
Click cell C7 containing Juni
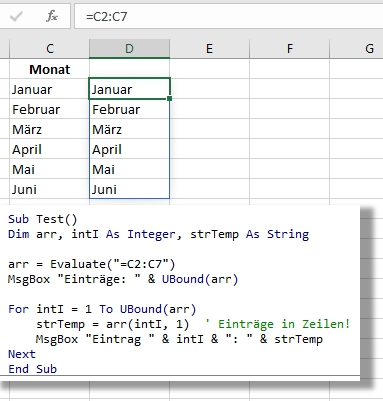(x=50, y=189)
